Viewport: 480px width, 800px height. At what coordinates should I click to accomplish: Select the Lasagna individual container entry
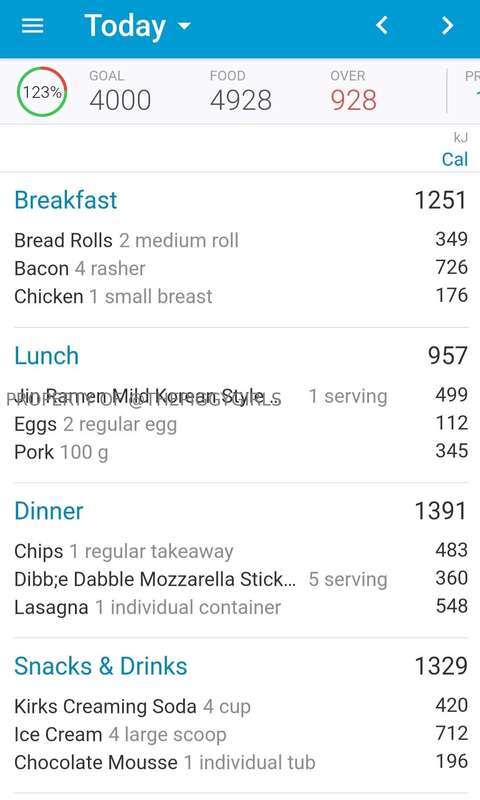pyautogui.click(x=241, y=607)
